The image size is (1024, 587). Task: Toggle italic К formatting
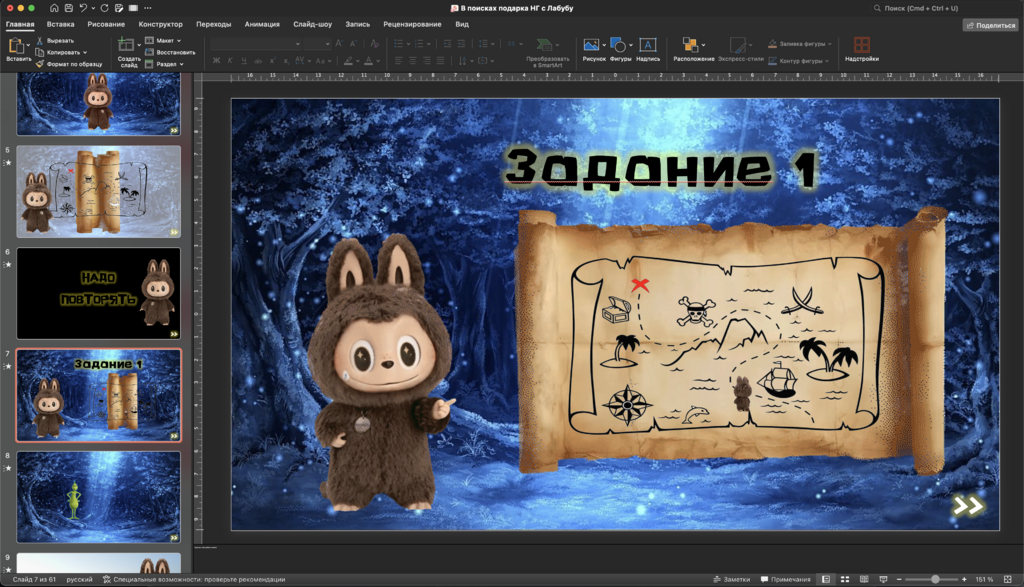coord(230,61)
